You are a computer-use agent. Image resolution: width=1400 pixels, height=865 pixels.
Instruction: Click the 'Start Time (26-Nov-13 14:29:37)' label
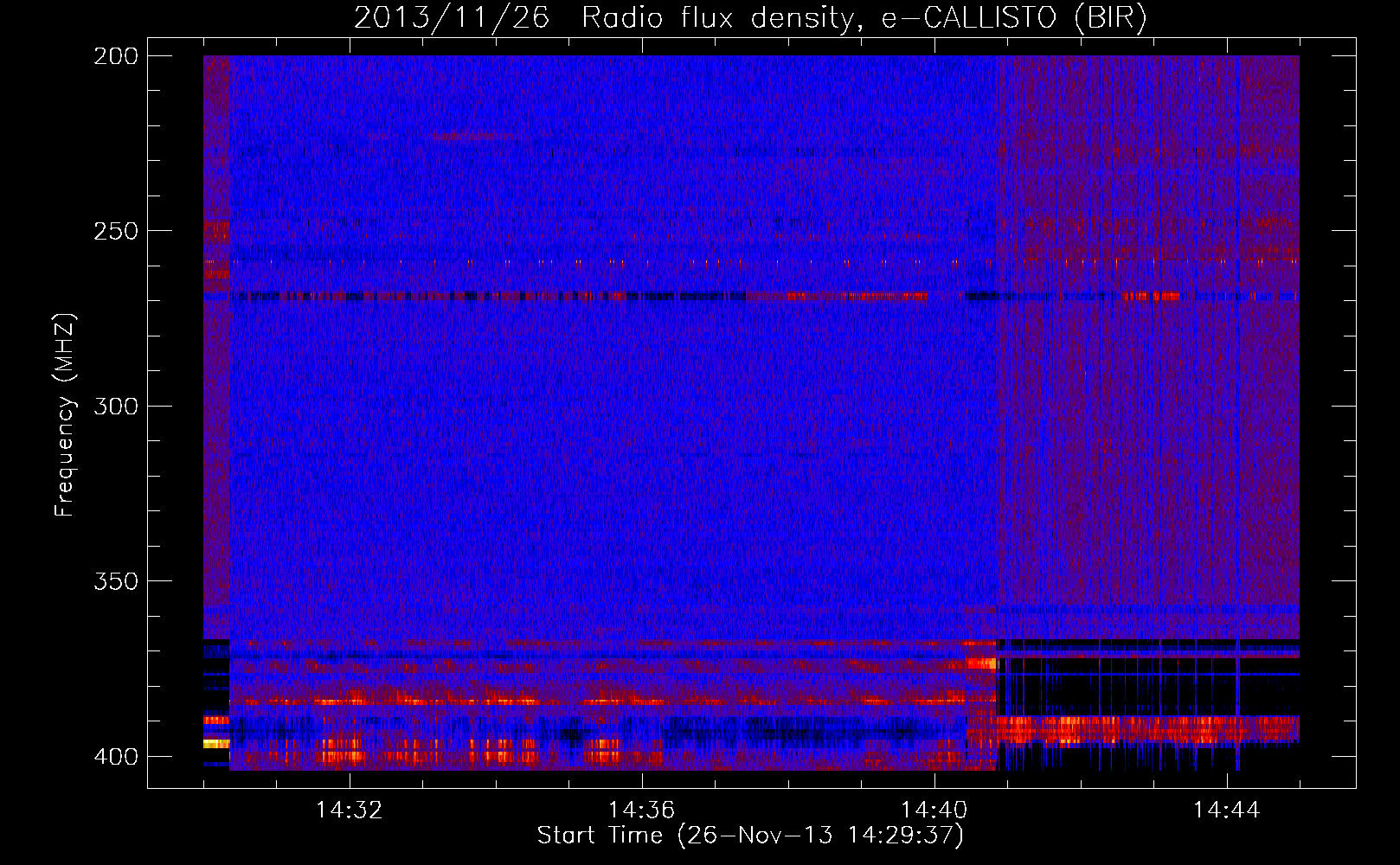point(750,836)
